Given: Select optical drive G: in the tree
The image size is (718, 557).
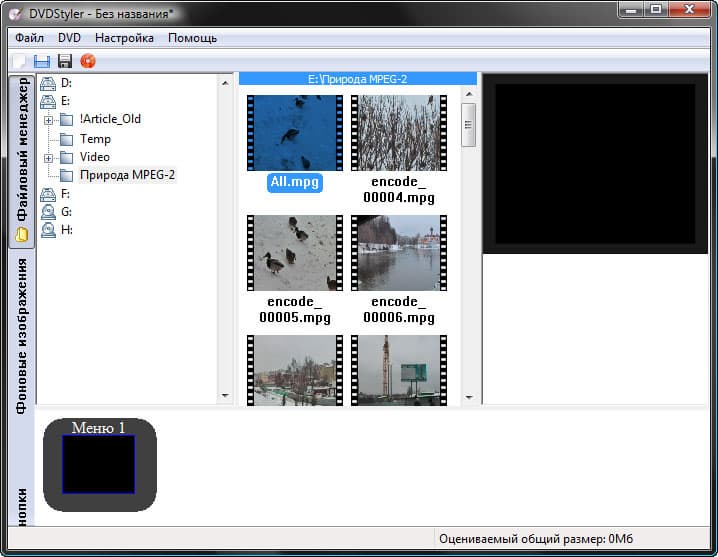Looking at the screenshot, I should click(66, 212).
